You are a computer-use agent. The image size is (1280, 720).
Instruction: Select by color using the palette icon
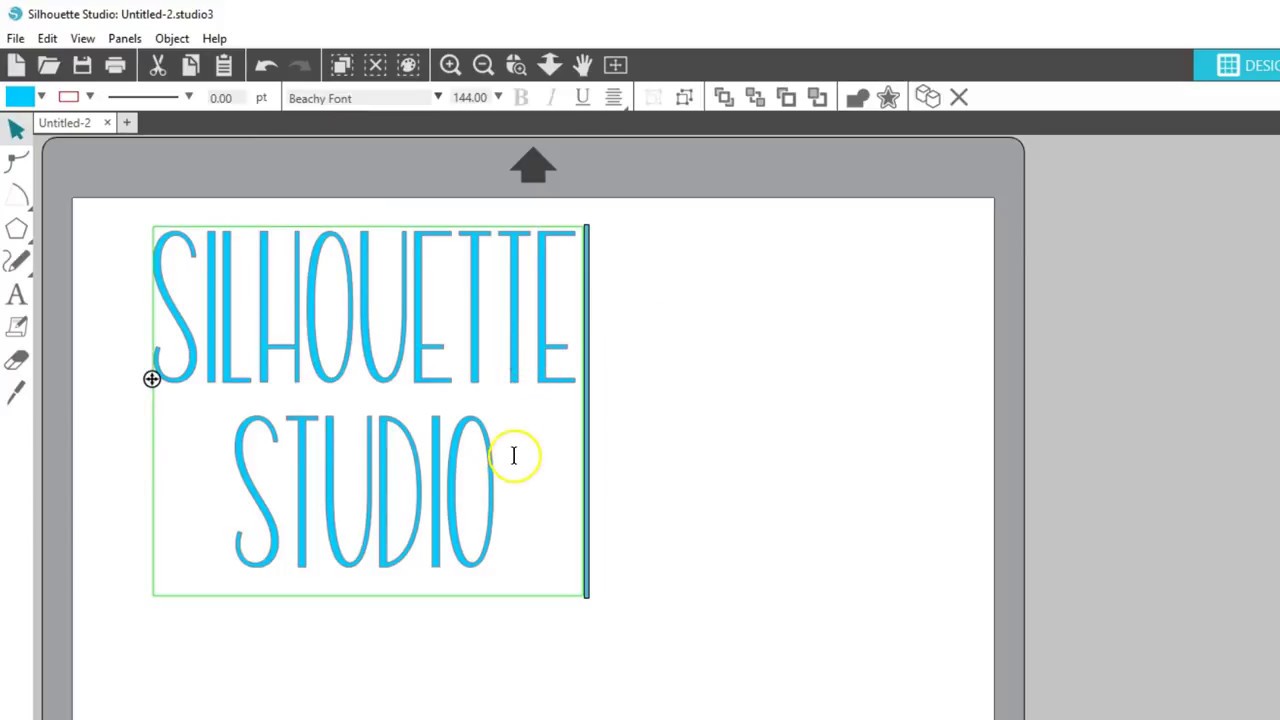pyautogui.click(x=408, y=66)
